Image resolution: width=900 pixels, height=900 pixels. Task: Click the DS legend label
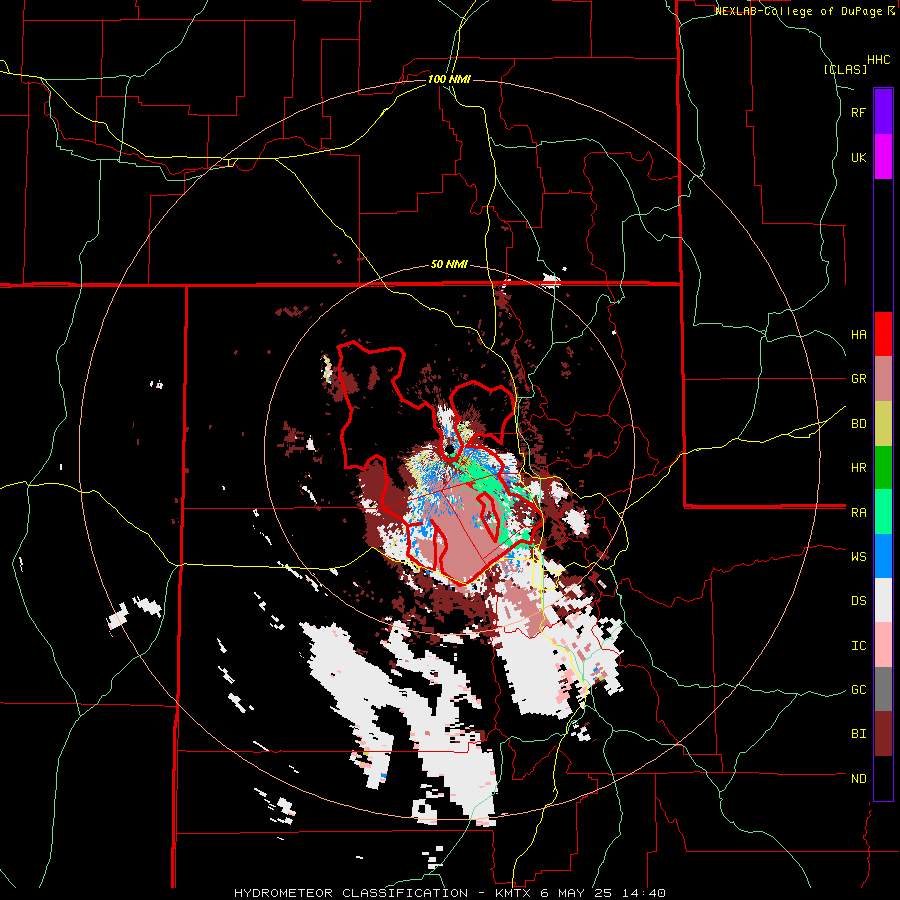[x=858, y=601]
